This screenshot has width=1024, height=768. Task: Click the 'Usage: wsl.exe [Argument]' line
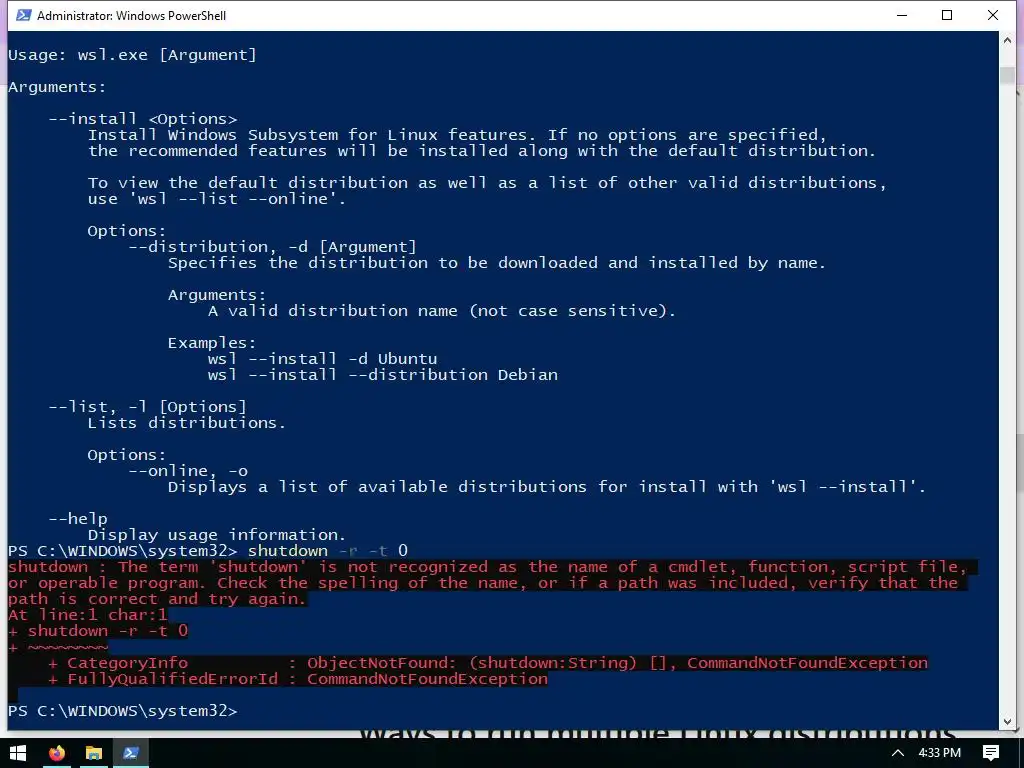pyautogui.click(x=133, y=55)
